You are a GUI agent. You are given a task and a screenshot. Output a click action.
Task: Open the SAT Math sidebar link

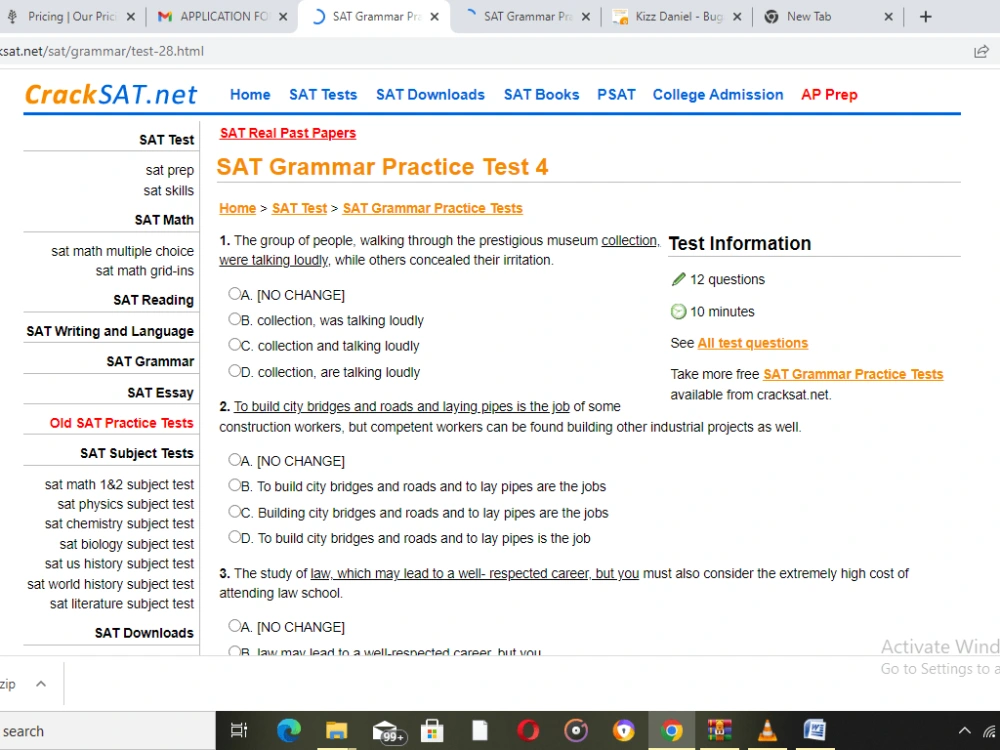coord(164,220)
